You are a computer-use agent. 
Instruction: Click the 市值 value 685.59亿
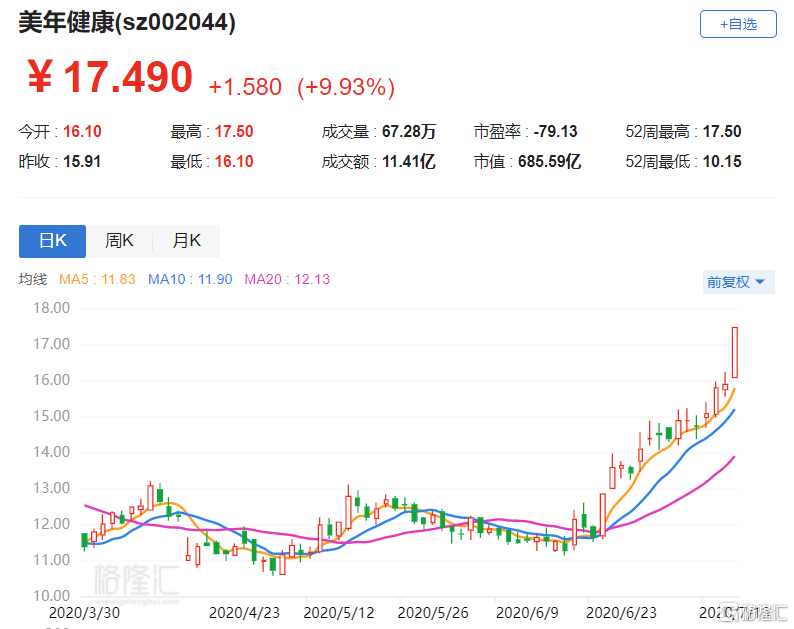549,162
